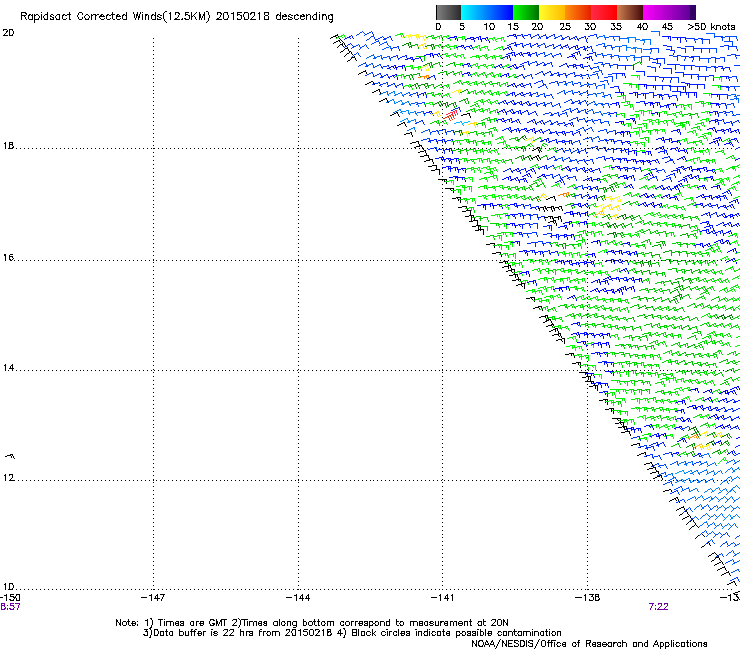Click latitude axis label '18'
The image size is (740, 650).
[8, 145]
